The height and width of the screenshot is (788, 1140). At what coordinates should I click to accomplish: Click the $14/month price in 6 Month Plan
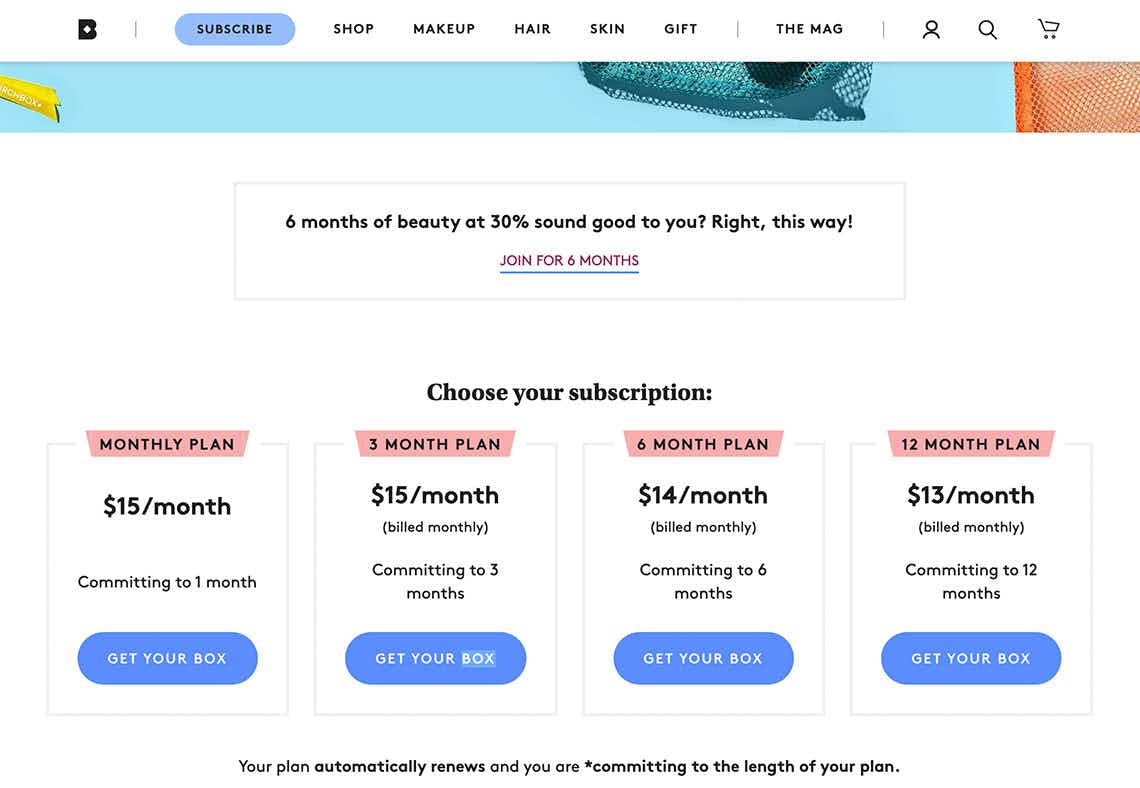click(x=703, y=495)
